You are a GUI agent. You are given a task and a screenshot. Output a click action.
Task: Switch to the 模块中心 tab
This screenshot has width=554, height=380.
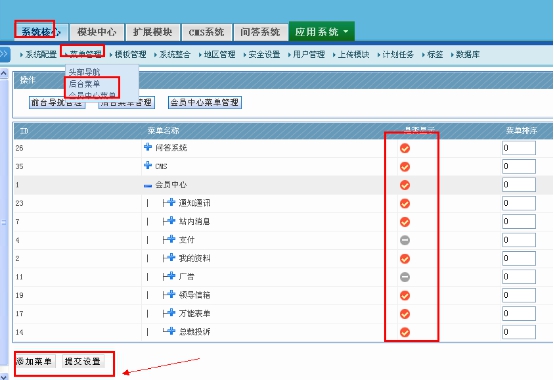click(x=97, y=32)
